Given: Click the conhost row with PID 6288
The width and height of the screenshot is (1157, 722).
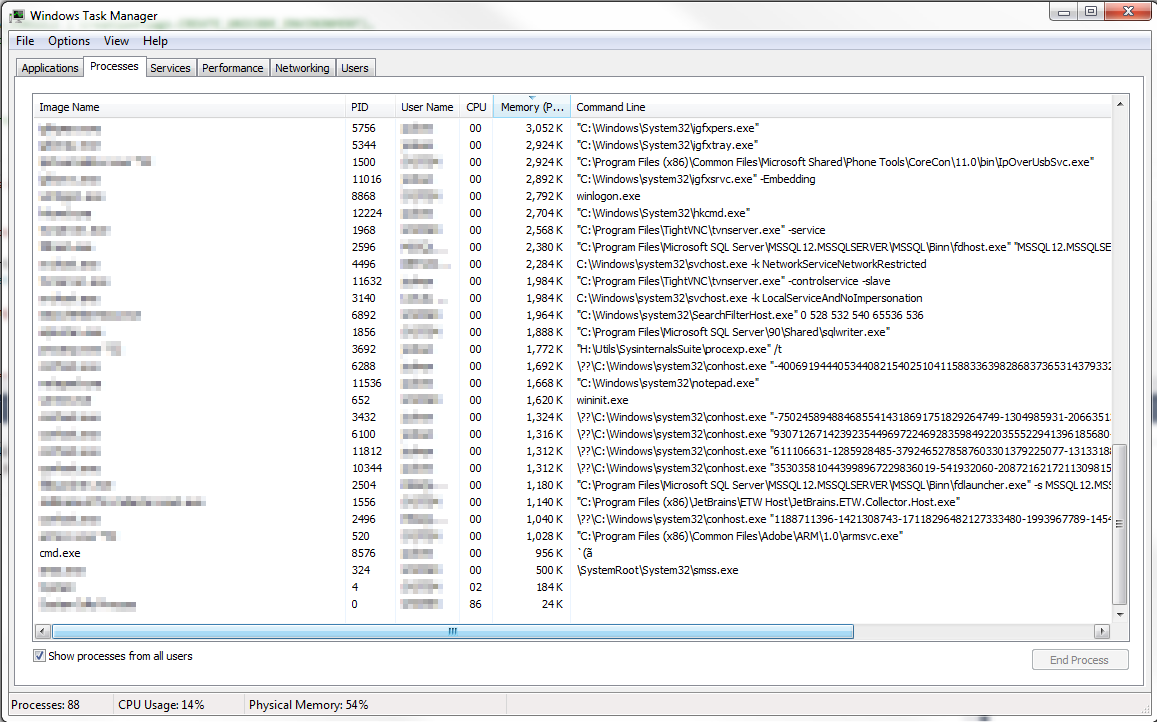Looking at the screenshot, I should pyautogui.click(x=573, y=366).
